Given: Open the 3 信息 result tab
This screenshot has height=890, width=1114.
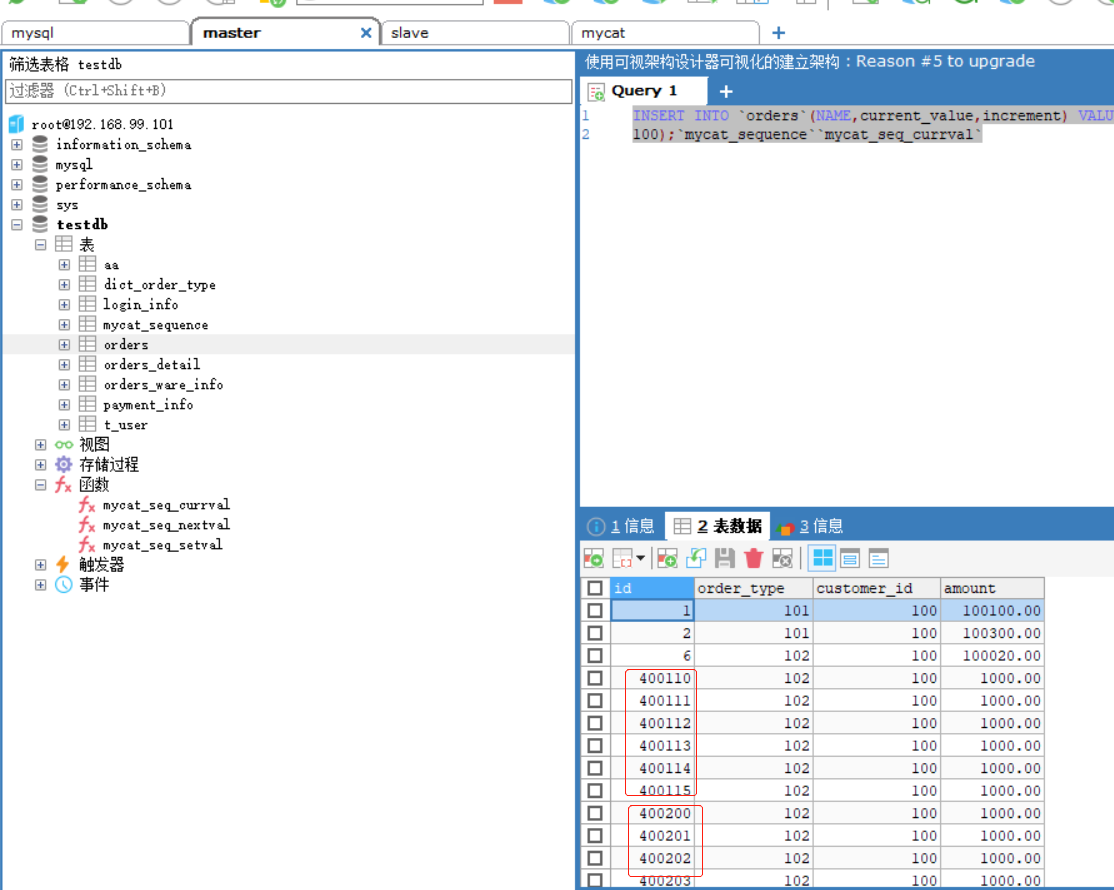Looking at the screenshot, I should pyautogui.click(x=811, y=526).
